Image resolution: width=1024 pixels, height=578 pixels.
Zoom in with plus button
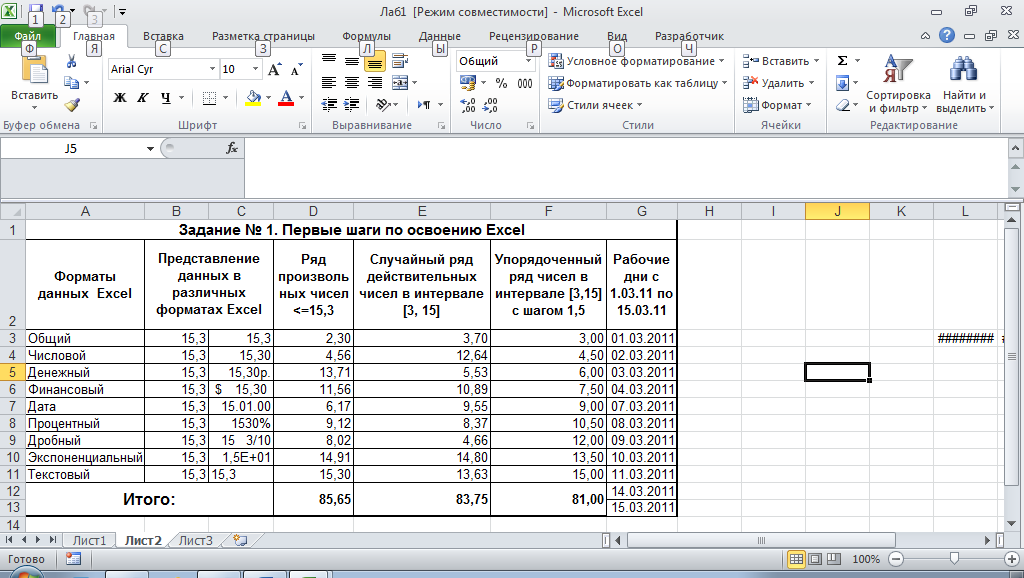coord(1012,559)
